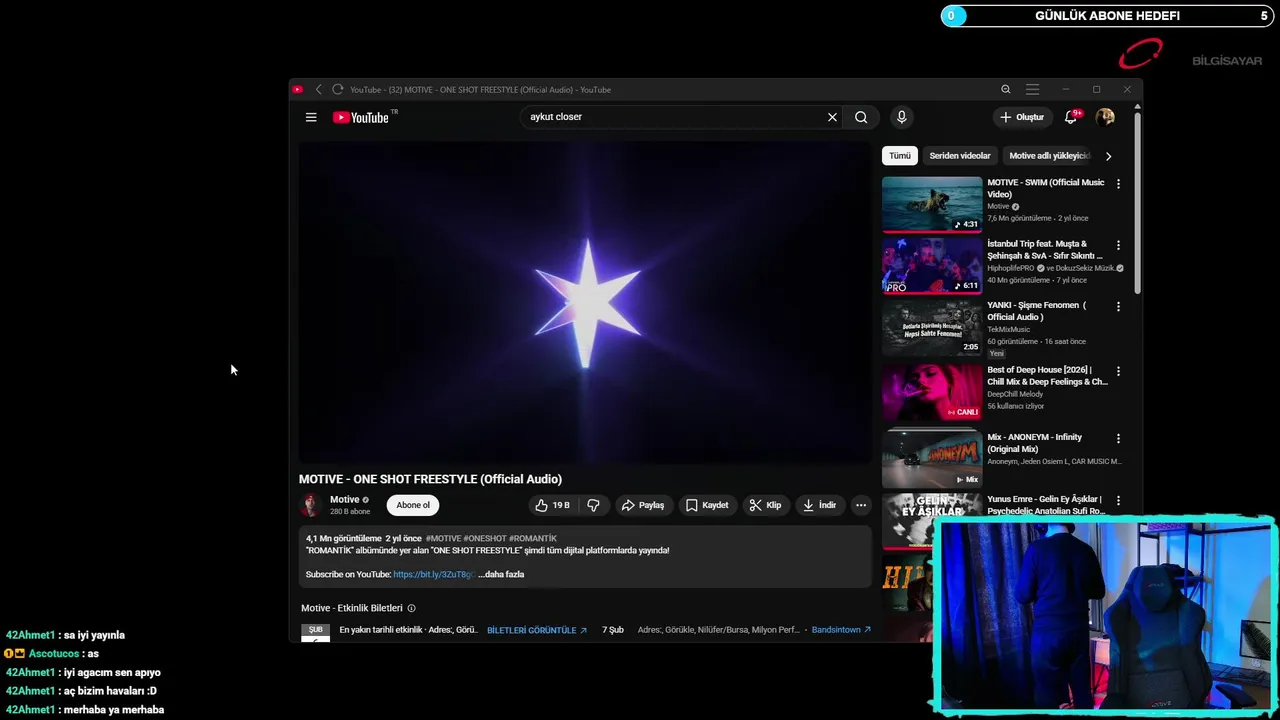Open MOTIVE - SWIM video thumbnail

(932, 204)
